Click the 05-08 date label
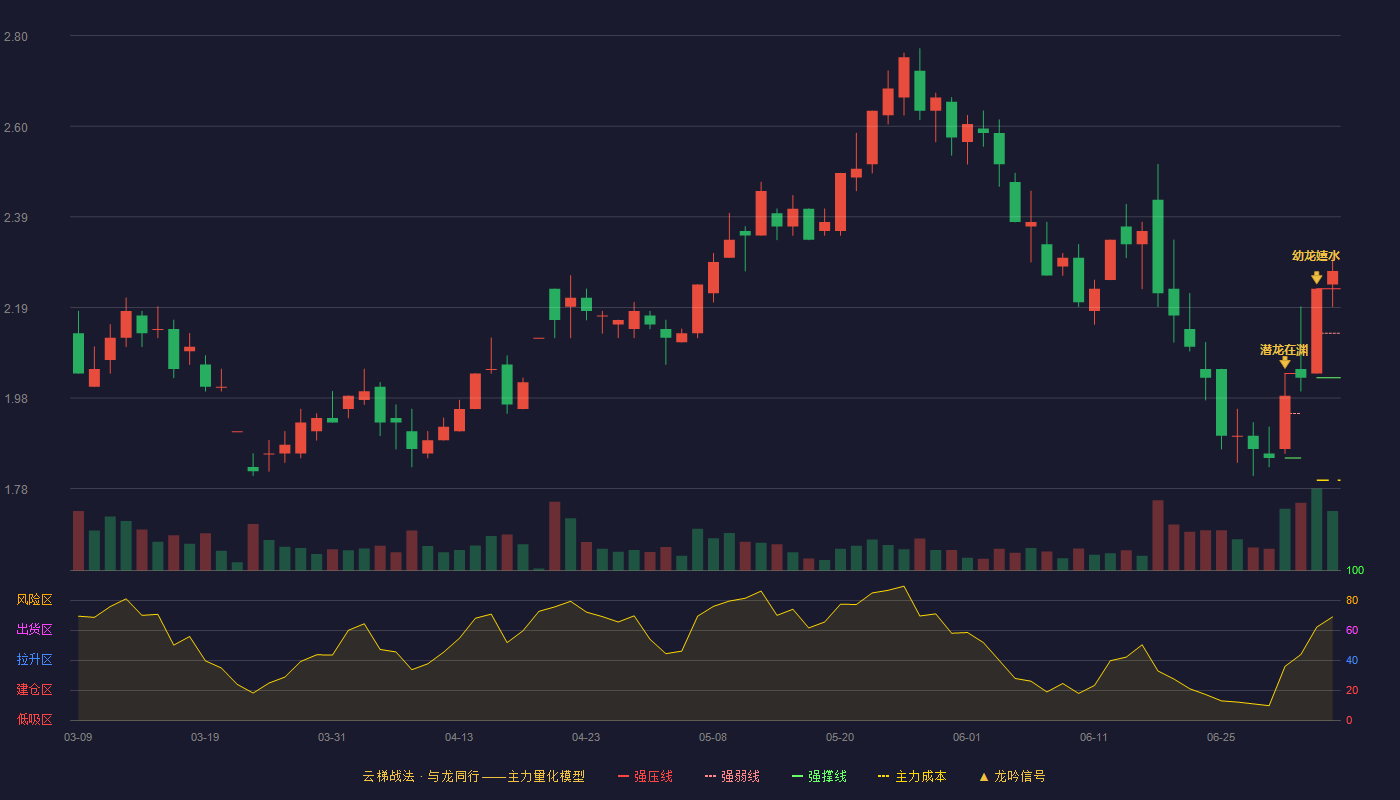This screenshot has height=800, width=1400. coord(713,737)
